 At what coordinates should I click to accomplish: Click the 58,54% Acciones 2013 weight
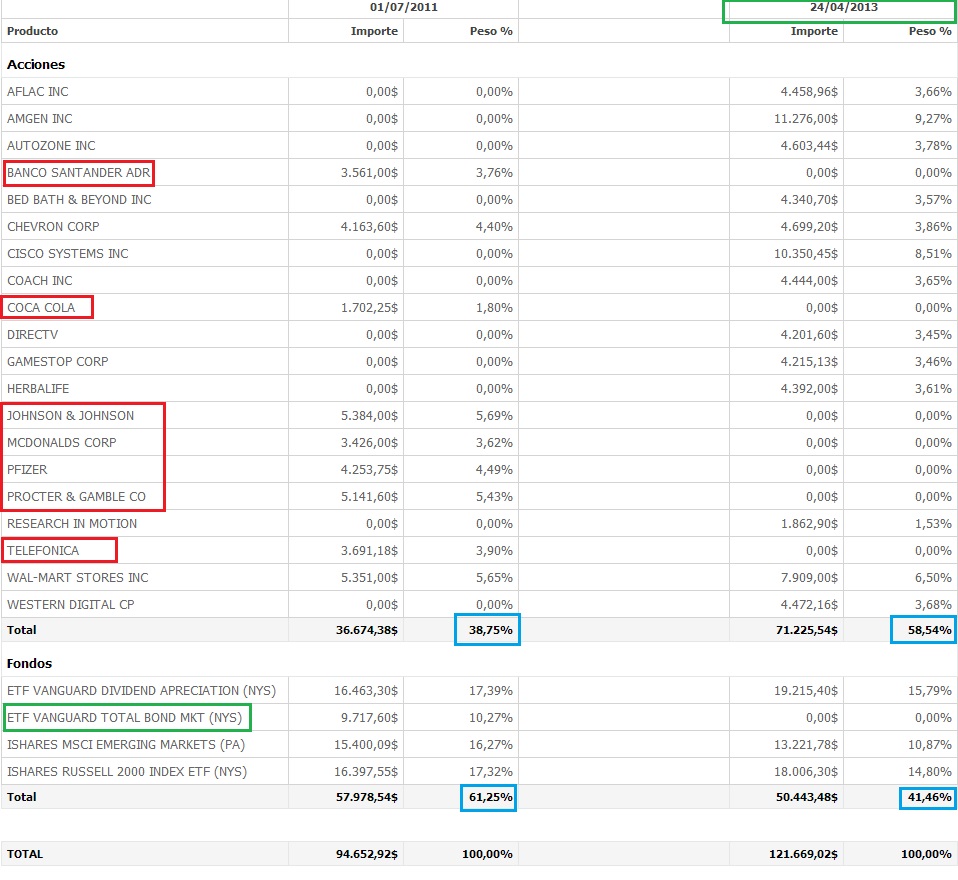click(x=929, y=630)
